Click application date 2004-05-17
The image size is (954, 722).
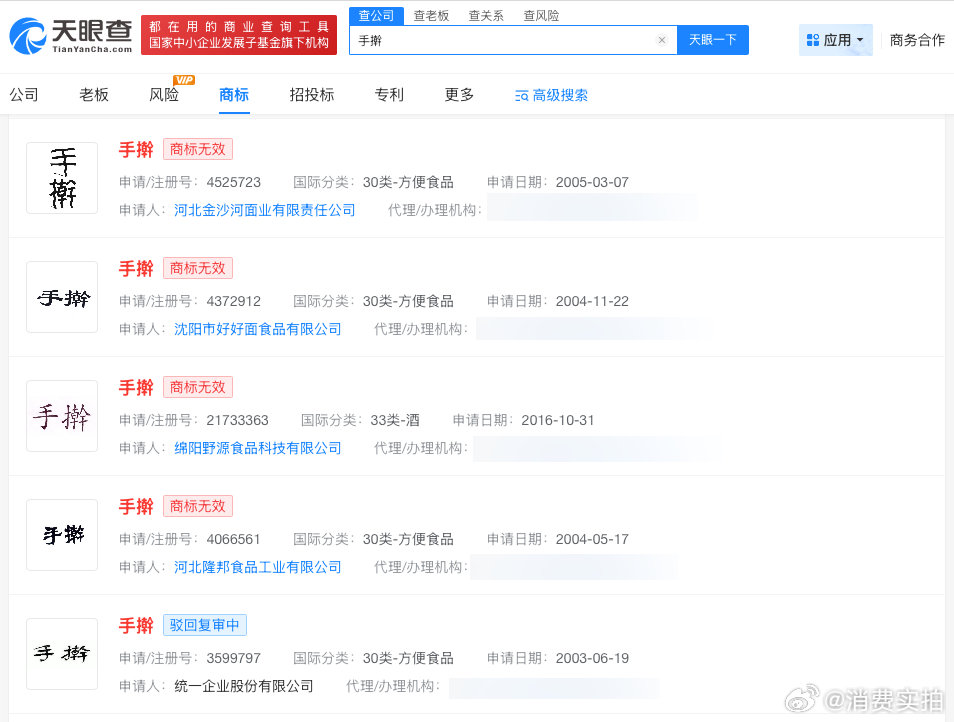tap(592, 540)
